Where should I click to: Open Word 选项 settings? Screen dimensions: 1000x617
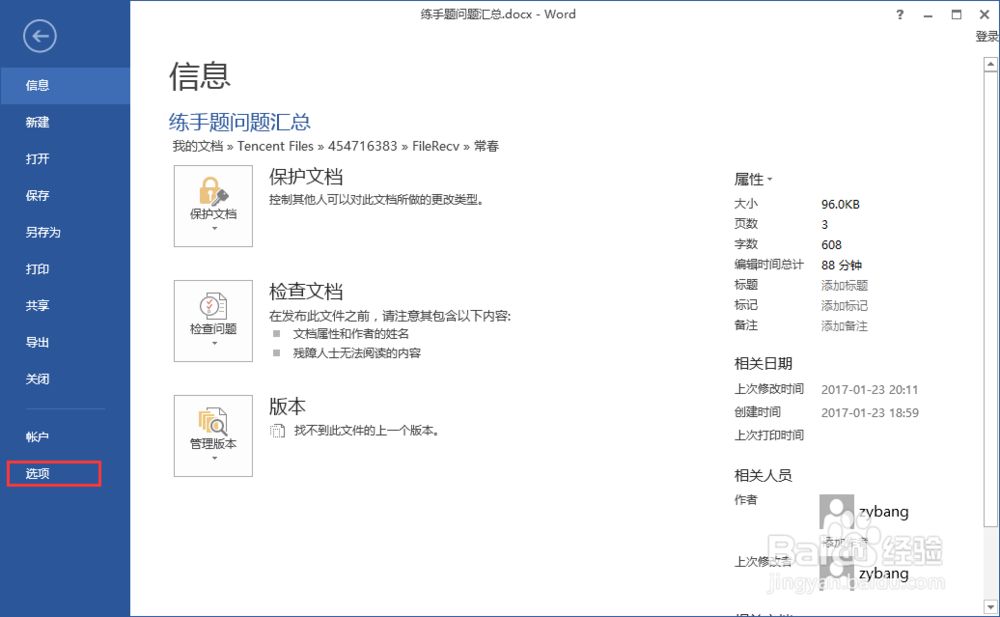(x=38, y=473)
